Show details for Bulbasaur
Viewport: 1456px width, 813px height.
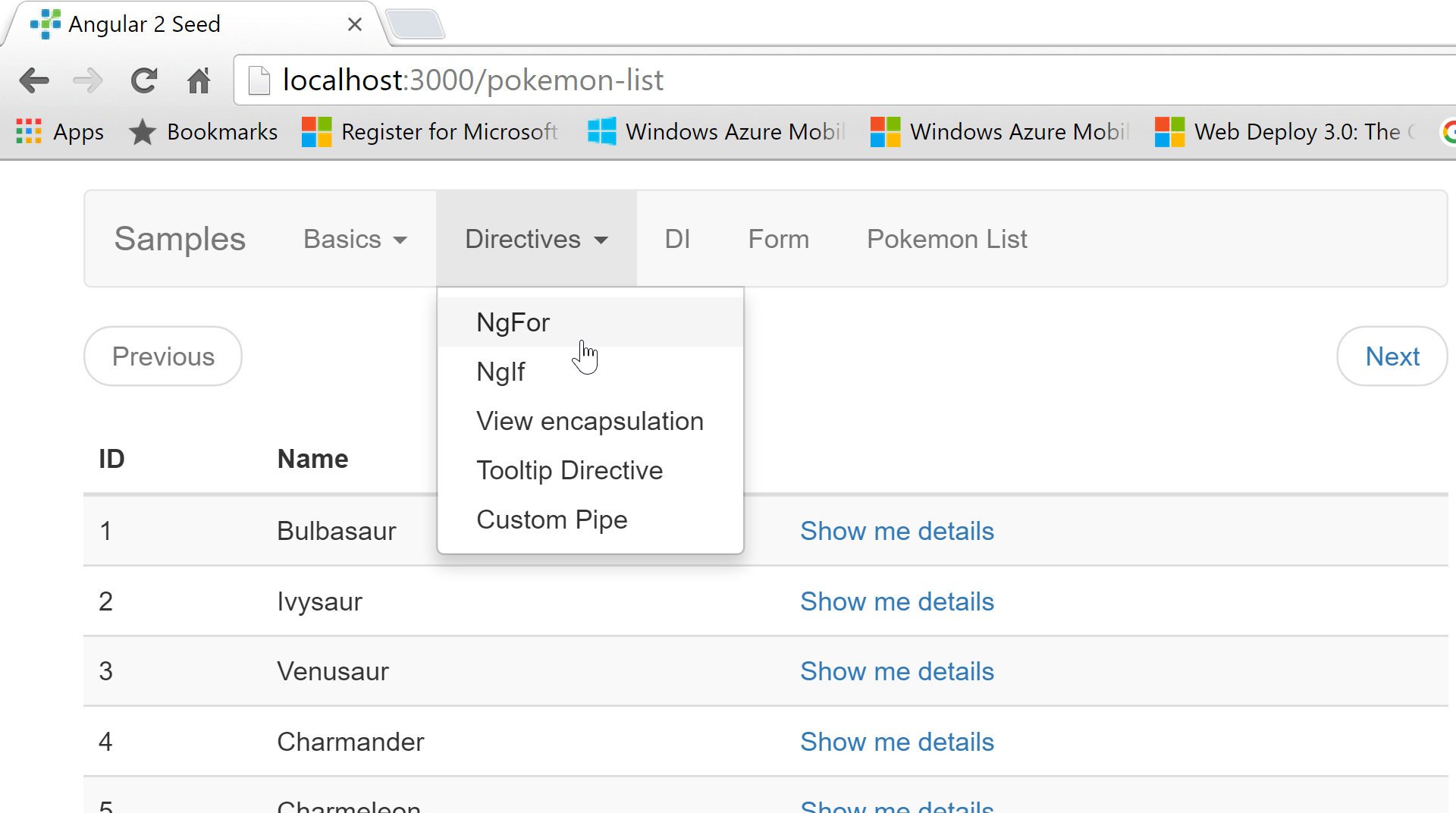pos(897,531)
